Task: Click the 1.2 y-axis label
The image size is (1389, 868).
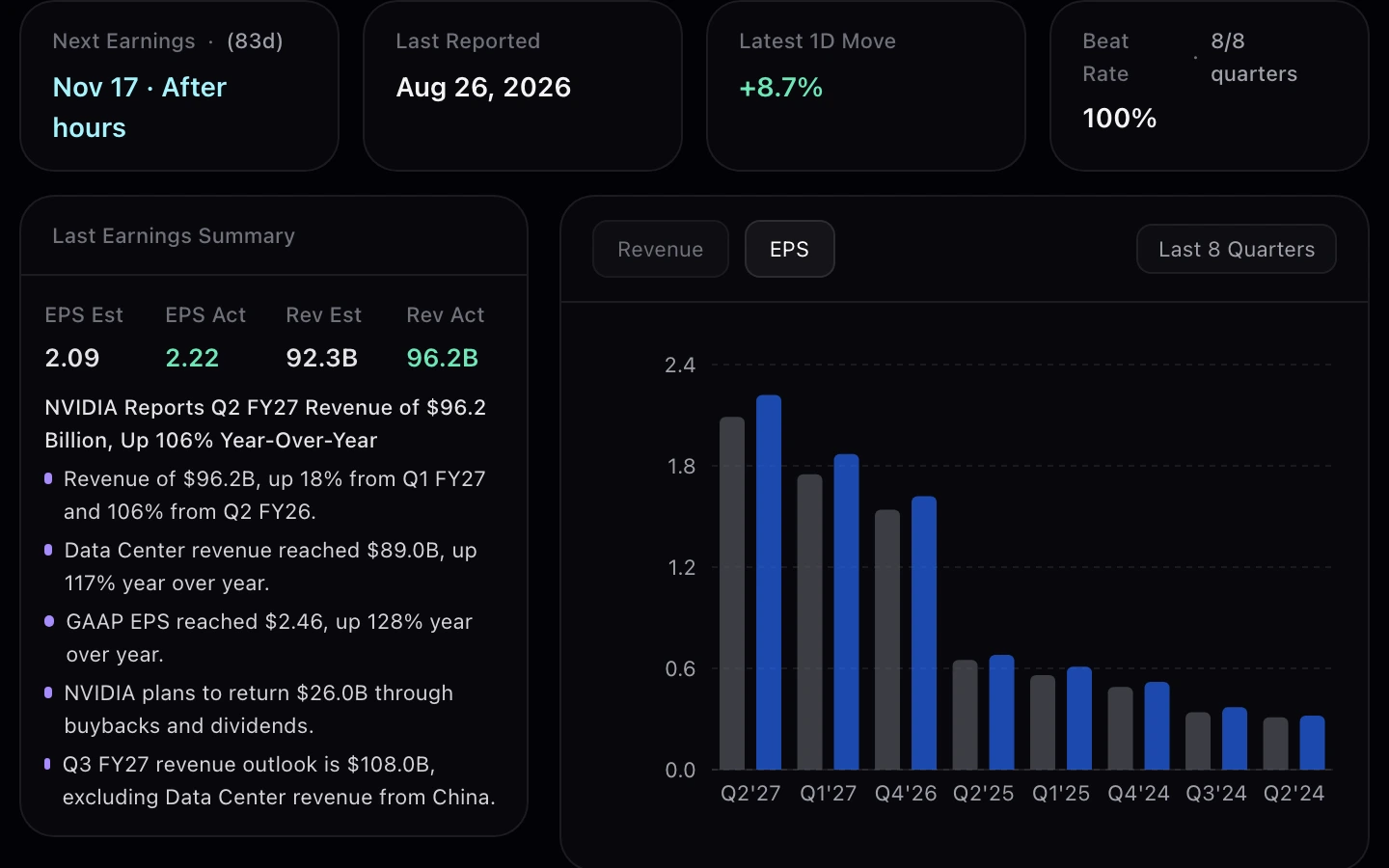Action: (681, 567)
